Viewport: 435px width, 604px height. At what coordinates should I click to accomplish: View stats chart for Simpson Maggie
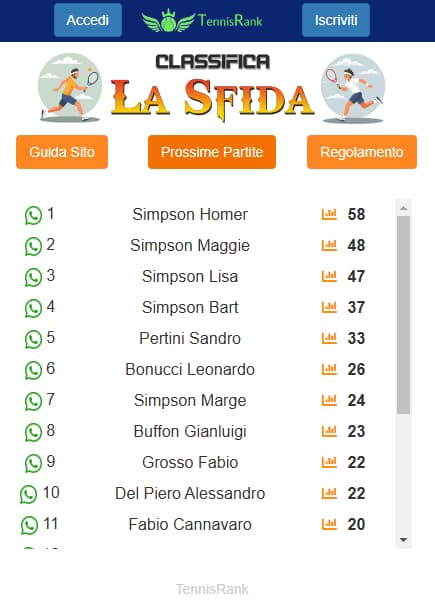(x=329, y=245)
